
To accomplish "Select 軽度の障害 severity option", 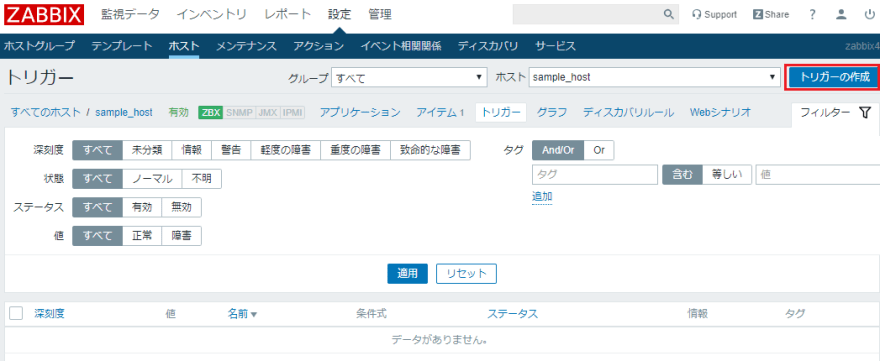I will [285, 150].
